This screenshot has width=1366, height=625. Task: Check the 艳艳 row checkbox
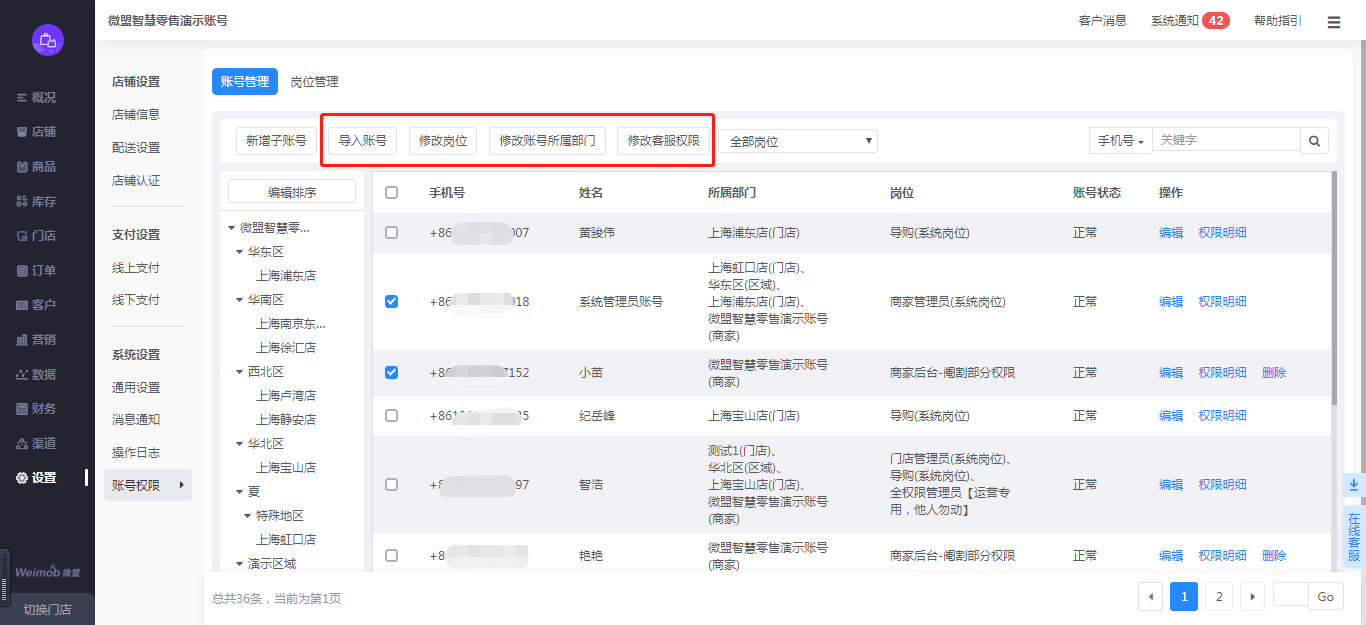(x=391, y=555)
